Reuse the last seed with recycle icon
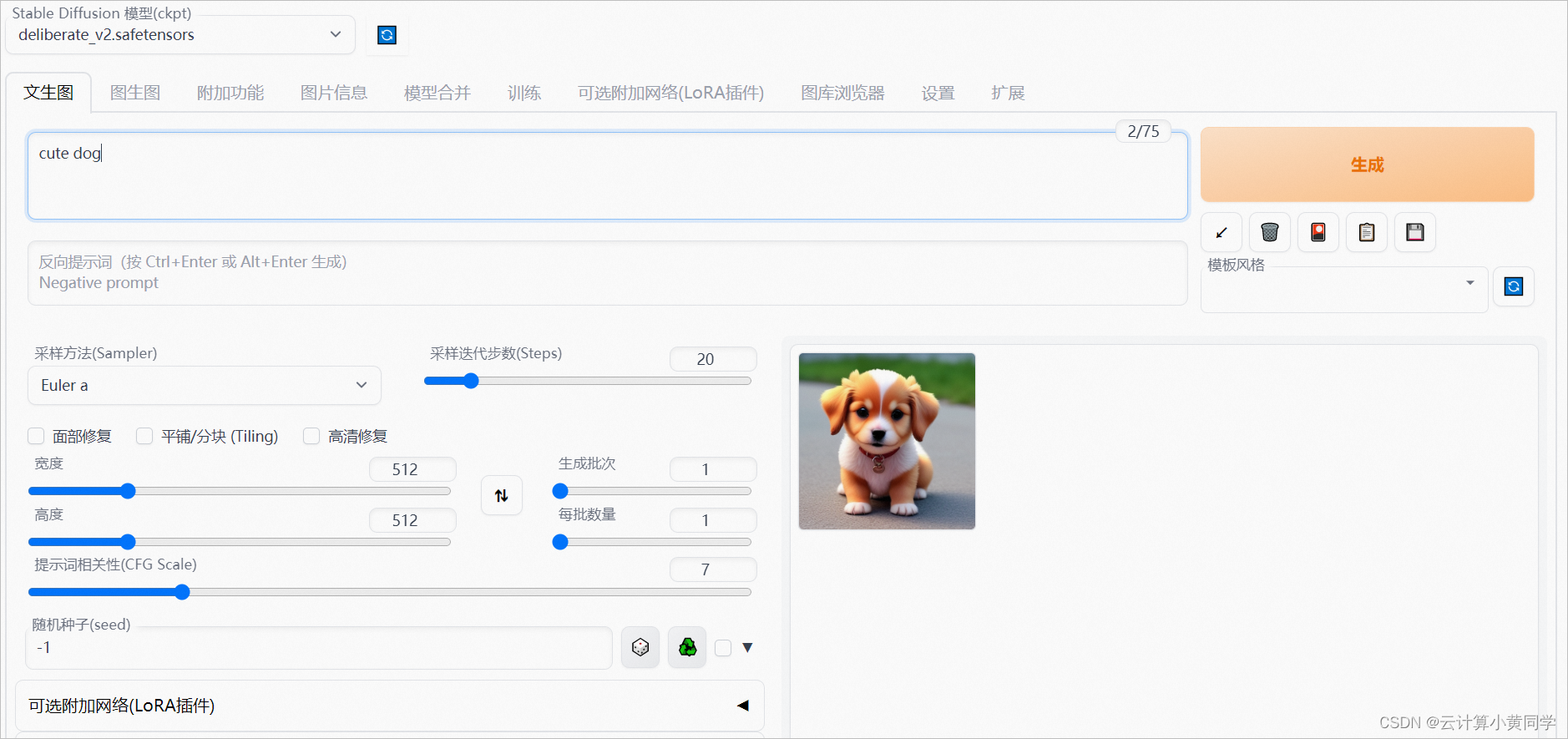 tap(687, 647)
